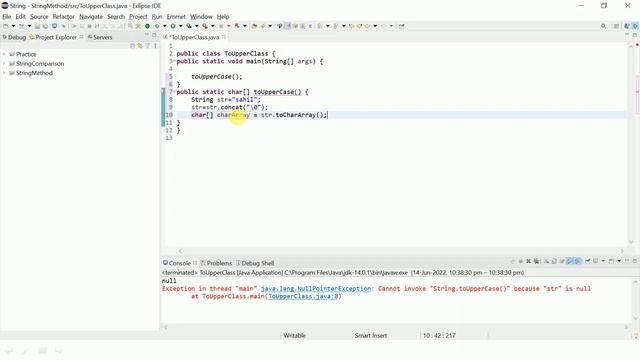Click the Save All toolbar icon
The height and width of the screenshot is (360, 640).
coord(45,26)
